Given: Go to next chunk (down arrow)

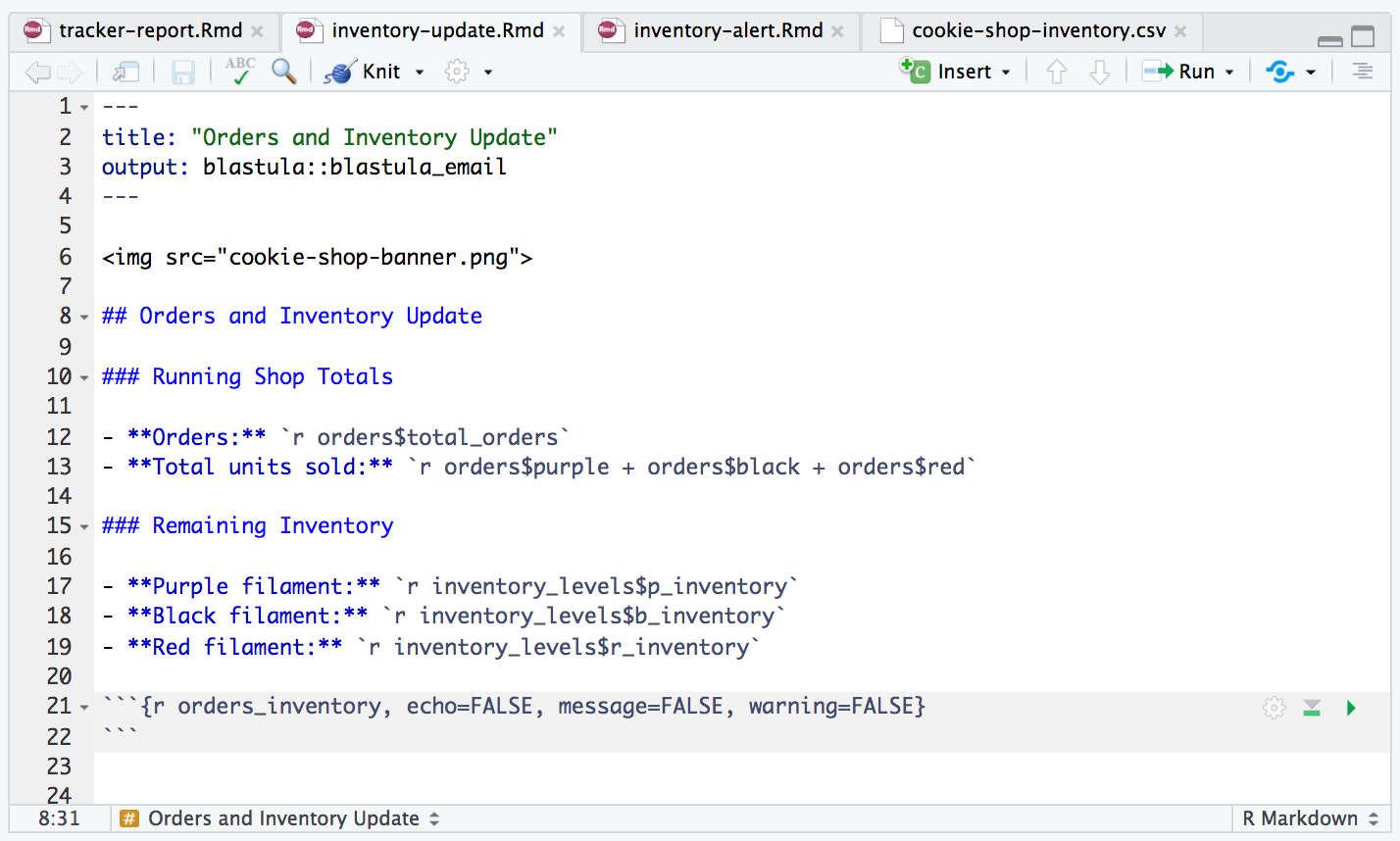Looking at the screenshot, I should [x=1100, y=72].
